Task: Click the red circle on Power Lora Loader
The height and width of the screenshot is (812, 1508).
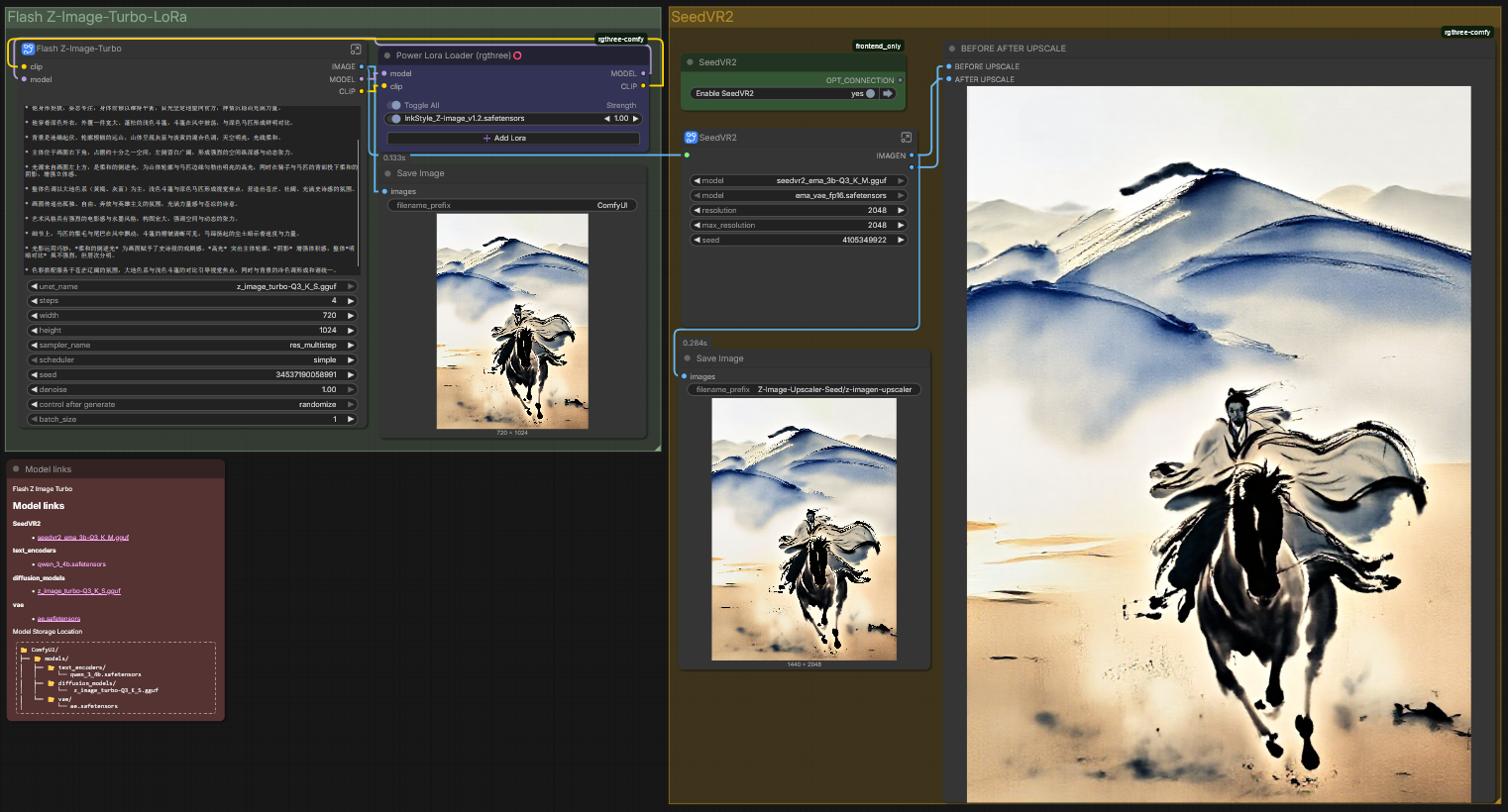Action: pyautogui.click(x=517, y=55)
